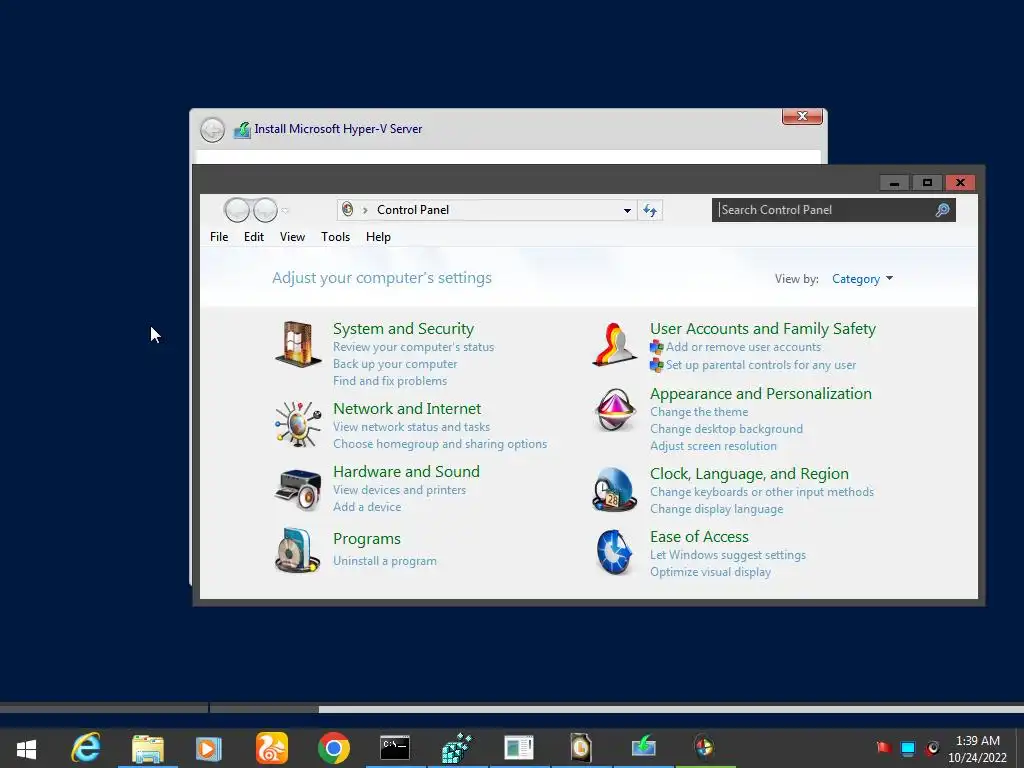Open the Edit menu

pyautogui.click(x=254, y=237)
